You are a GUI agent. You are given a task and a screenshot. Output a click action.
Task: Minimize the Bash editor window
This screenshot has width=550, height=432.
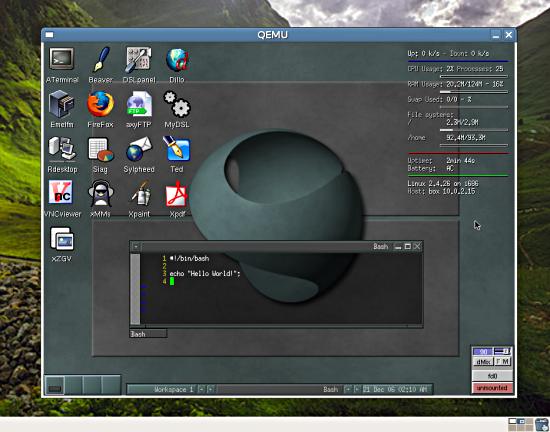(x=397, y=247)
